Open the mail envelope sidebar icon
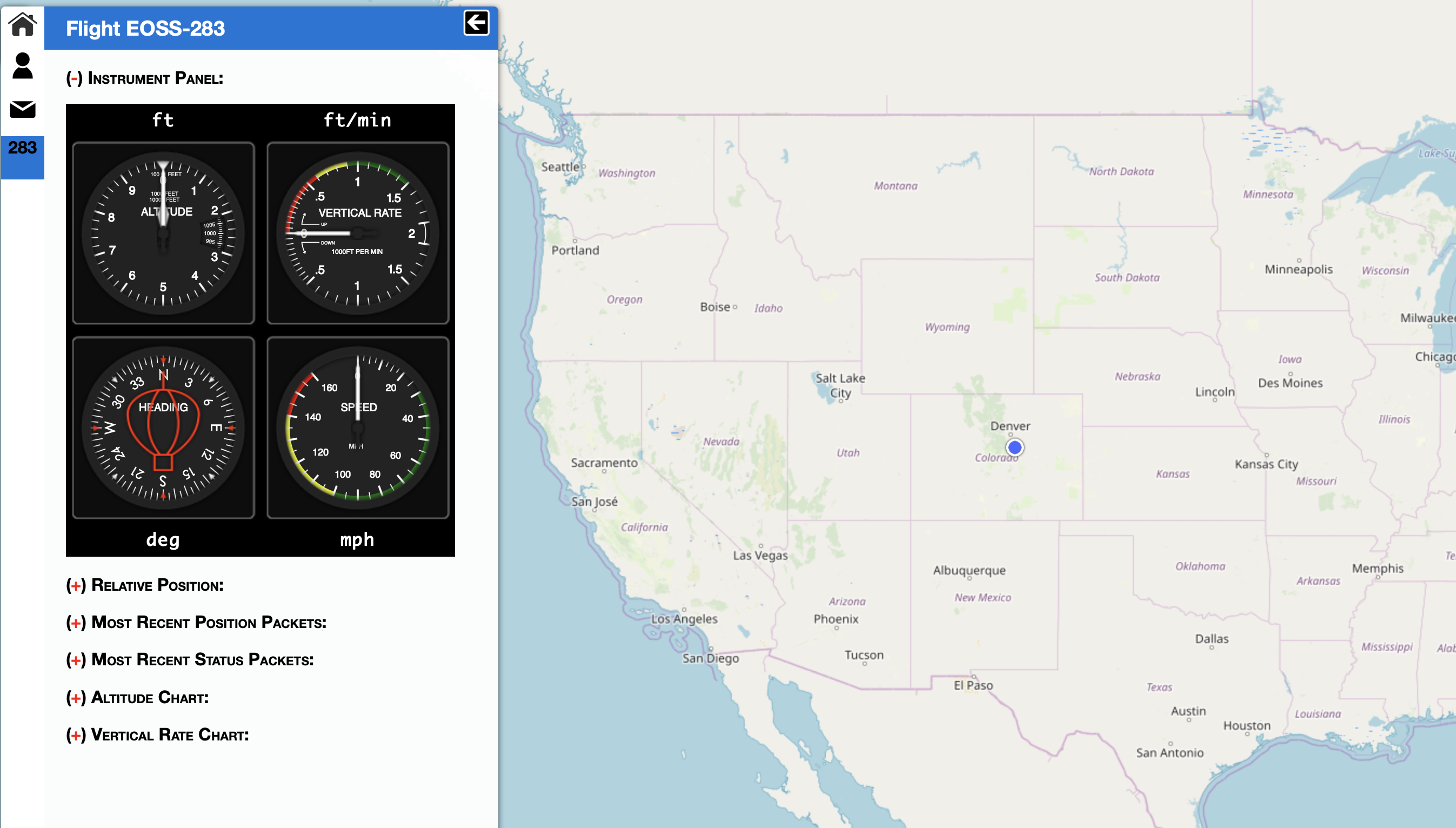 pos(23,109)
